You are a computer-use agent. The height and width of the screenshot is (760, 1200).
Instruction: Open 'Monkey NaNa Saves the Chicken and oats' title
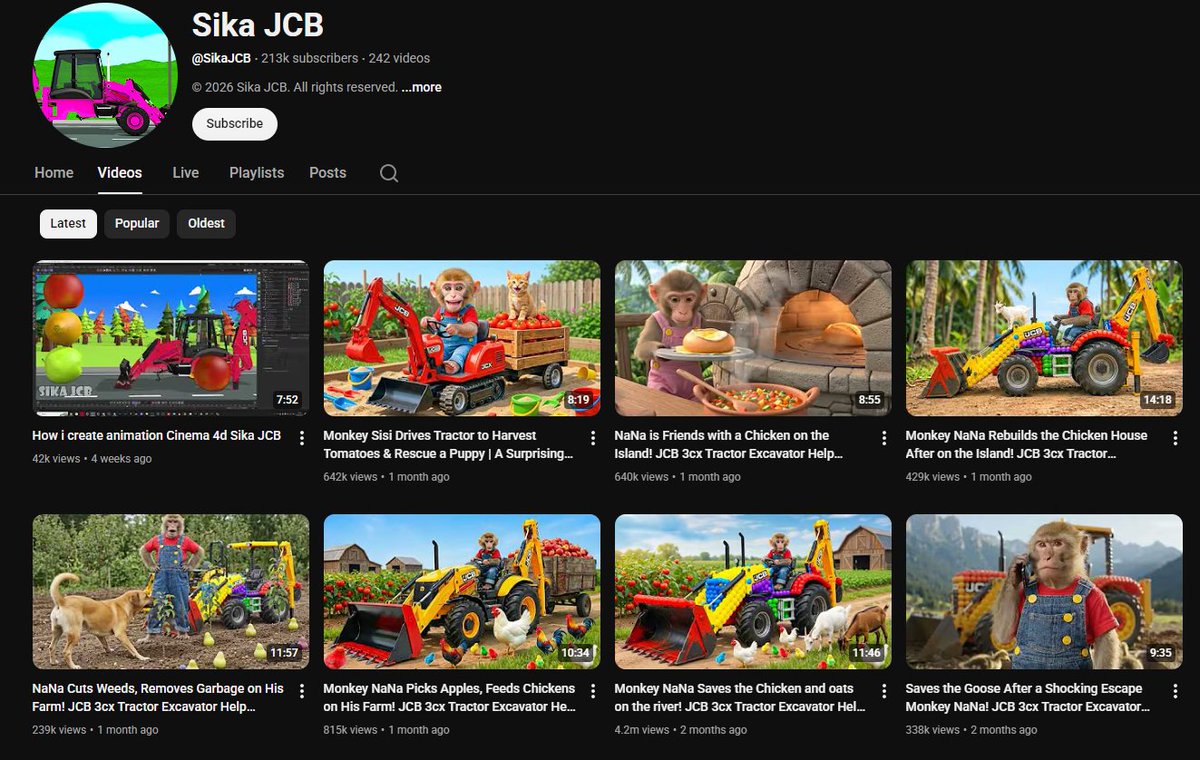(740, 697)
